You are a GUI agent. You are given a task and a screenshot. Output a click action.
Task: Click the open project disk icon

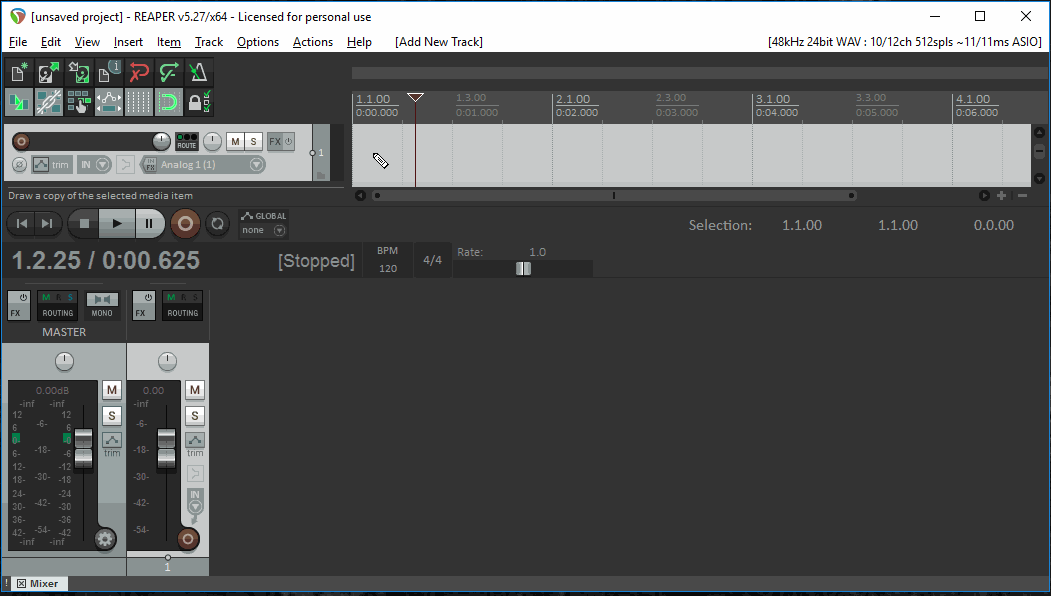click(48, 72)
